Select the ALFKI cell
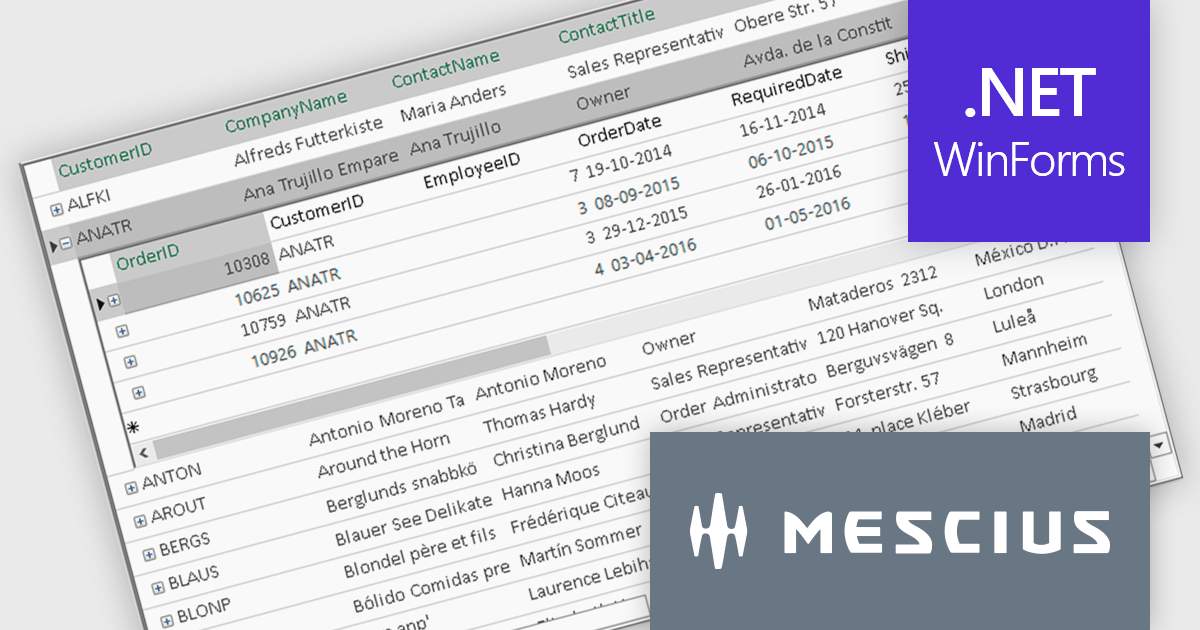The width and height of the screenshot is (1200, 630). (x=89, y=201)
